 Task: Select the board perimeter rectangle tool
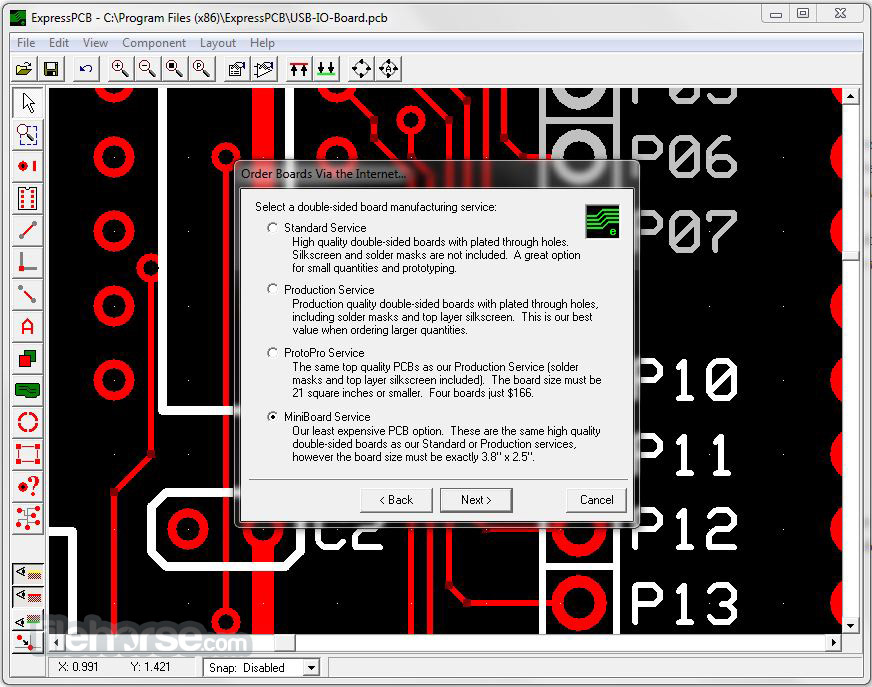(x=27, y=454)
